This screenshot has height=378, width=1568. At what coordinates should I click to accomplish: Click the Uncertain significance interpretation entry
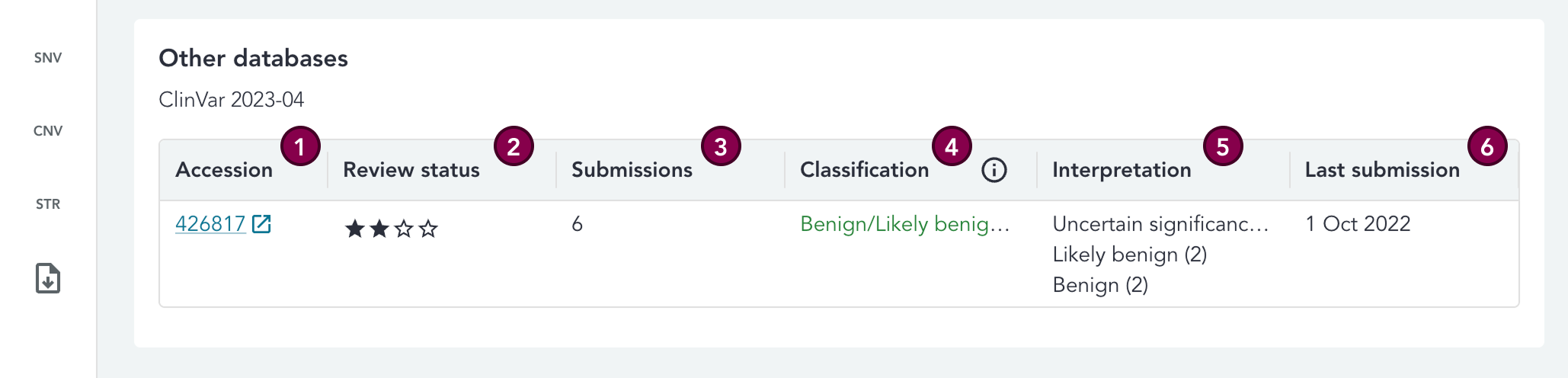[1160, 224]
